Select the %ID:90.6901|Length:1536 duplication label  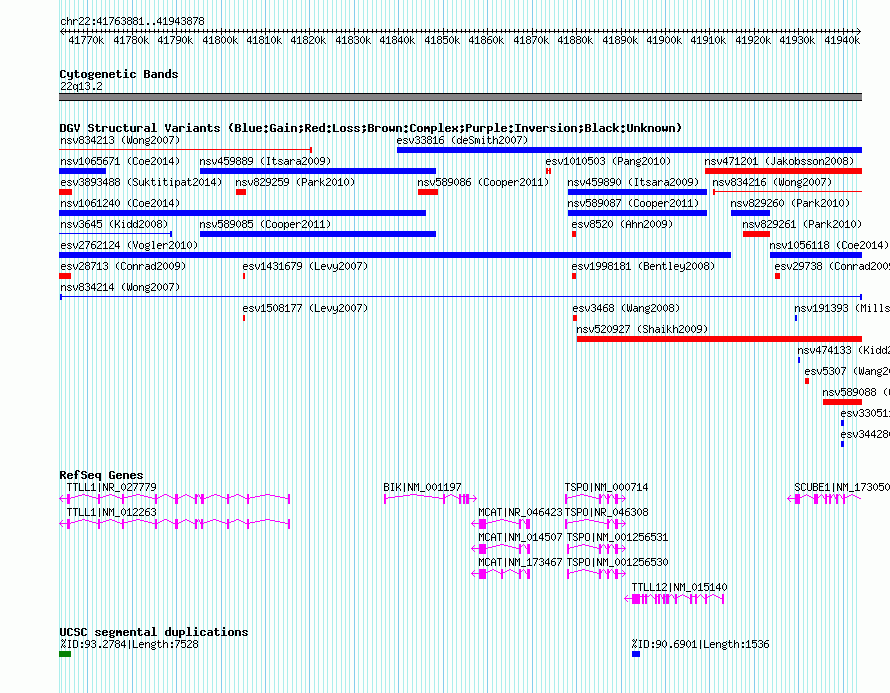700,644
